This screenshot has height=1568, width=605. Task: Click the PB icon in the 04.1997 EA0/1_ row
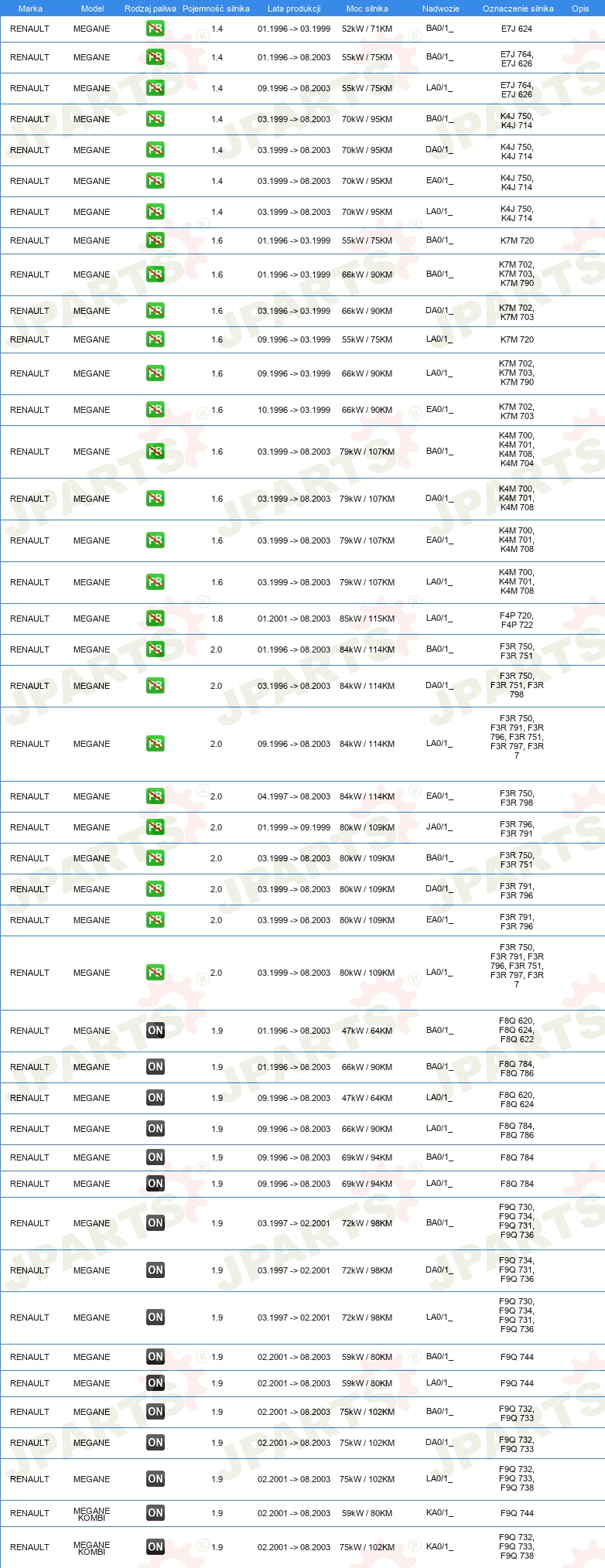pos(156,796)
